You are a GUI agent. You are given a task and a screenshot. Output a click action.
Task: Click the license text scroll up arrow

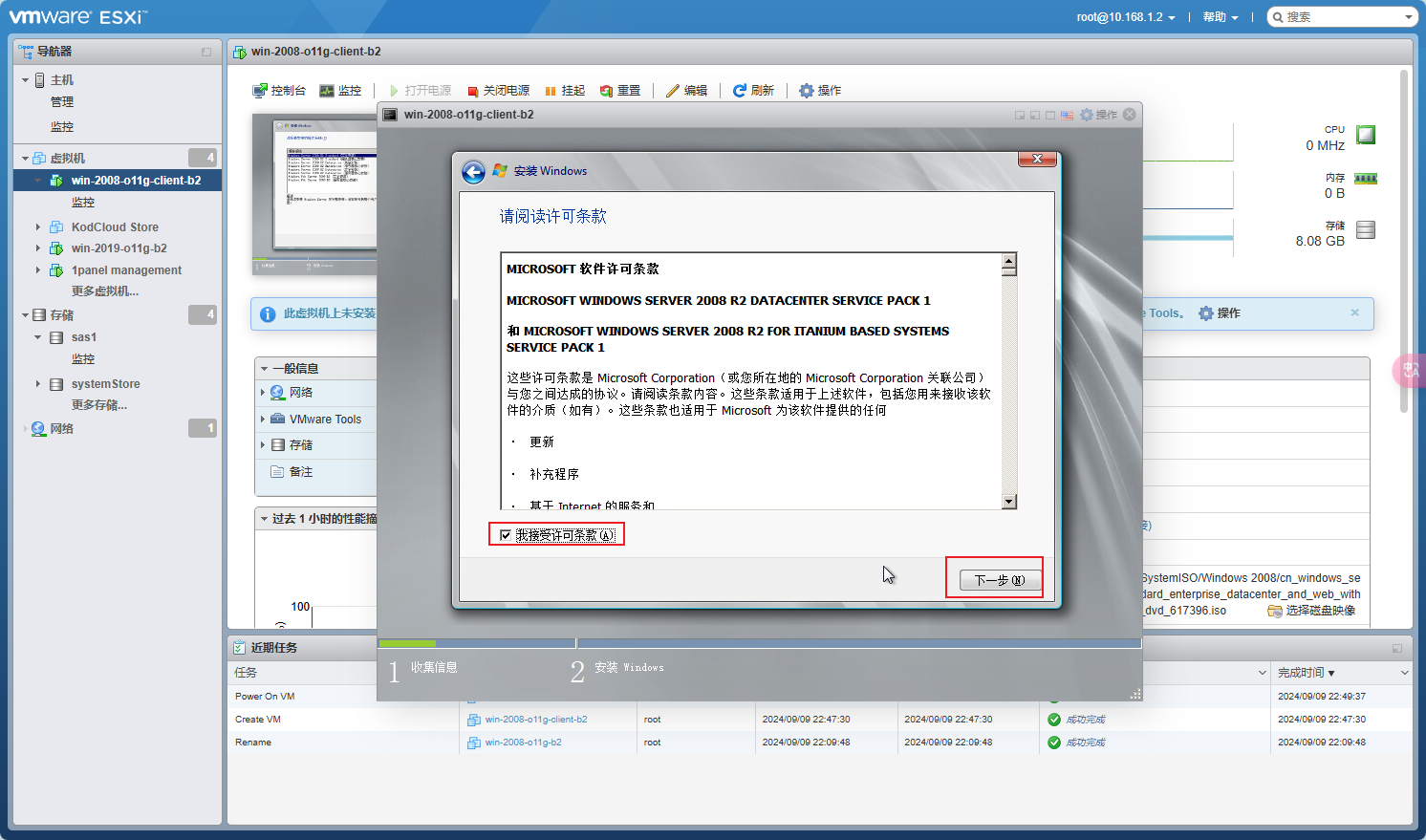pos(1009,261)
